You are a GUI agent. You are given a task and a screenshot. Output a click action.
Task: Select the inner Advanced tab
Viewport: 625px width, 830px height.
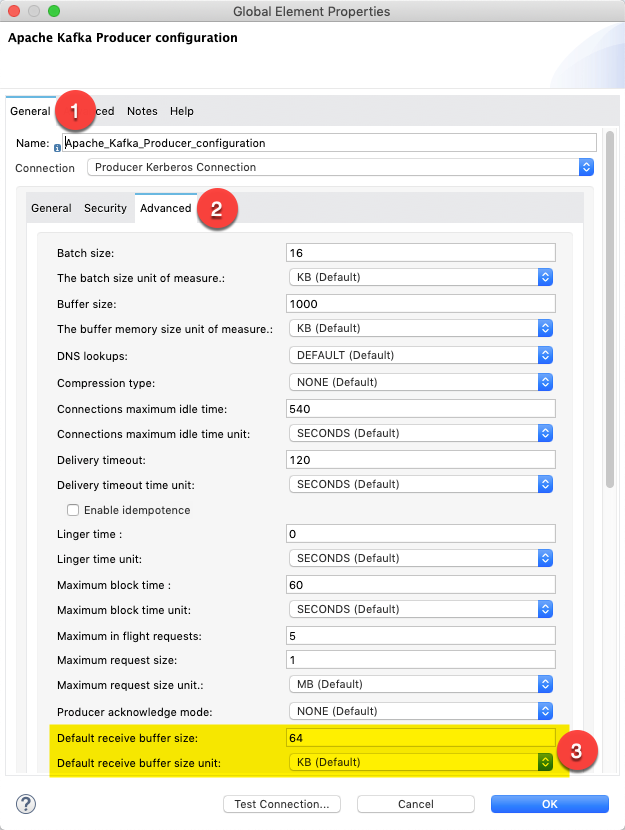point(166,208)
